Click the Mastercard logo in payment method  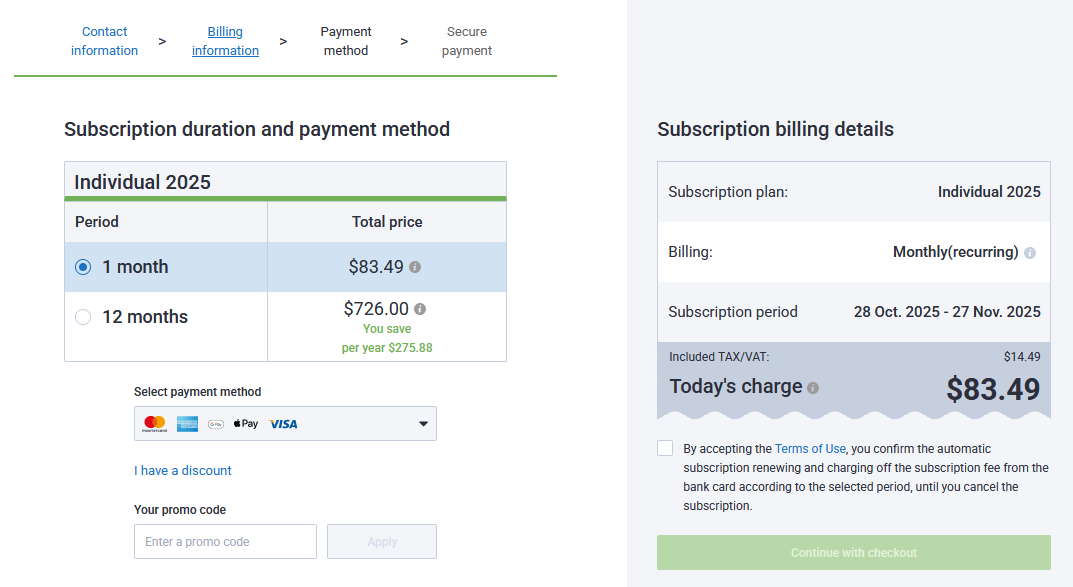(154, 424)
